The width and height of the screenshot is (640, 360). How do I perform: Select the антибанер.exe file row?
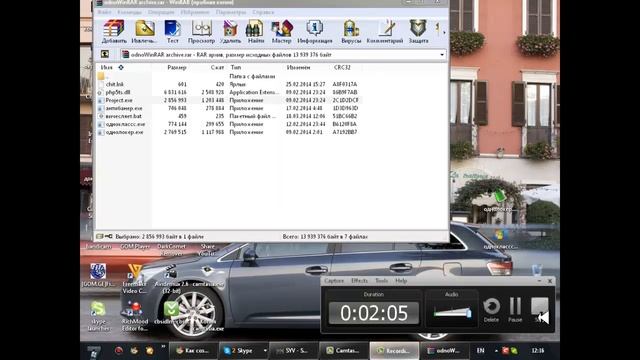coord(229,108)
